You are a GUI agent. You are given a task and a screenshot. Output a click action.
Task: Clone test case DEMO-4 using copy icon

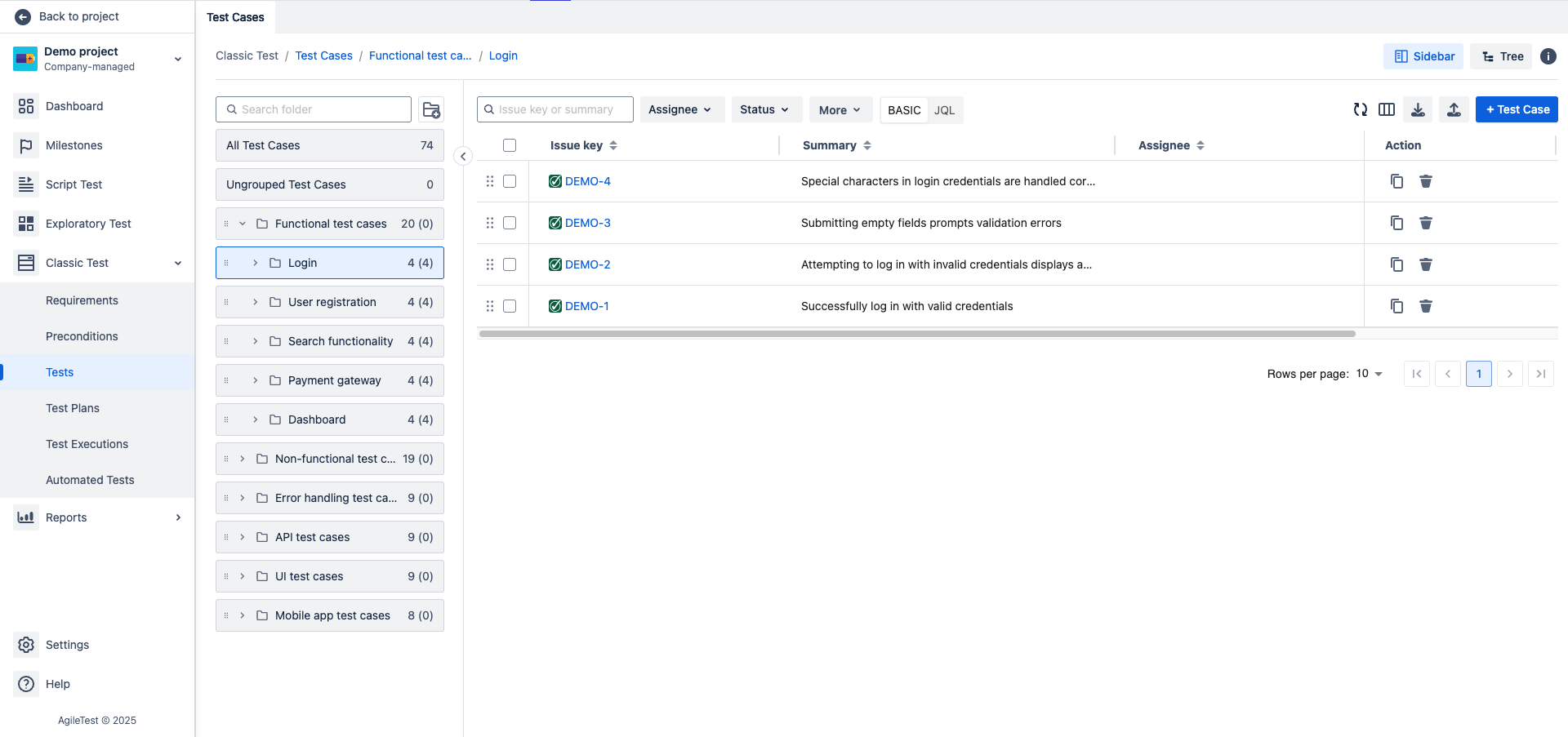coord(1396,181)
